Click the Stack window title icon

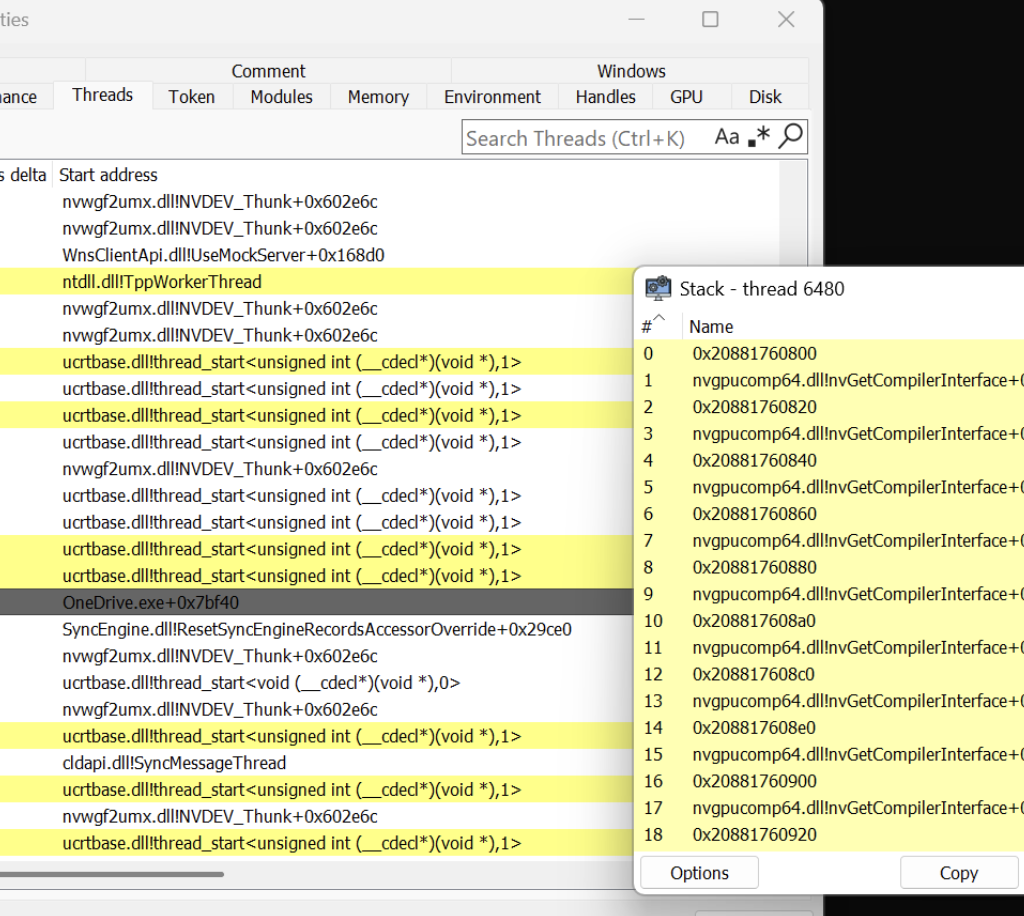click(658, 289)
